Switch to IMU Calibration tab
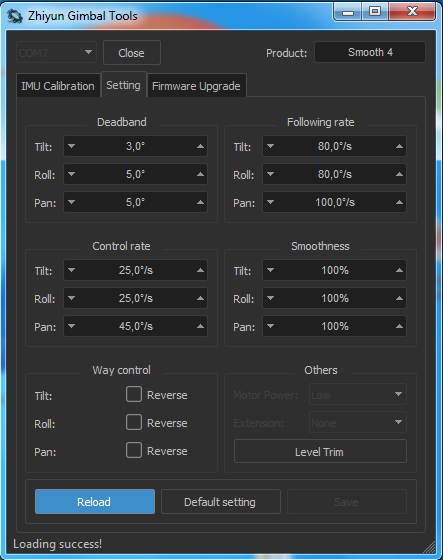443x560 pixels. click(58, 86)
